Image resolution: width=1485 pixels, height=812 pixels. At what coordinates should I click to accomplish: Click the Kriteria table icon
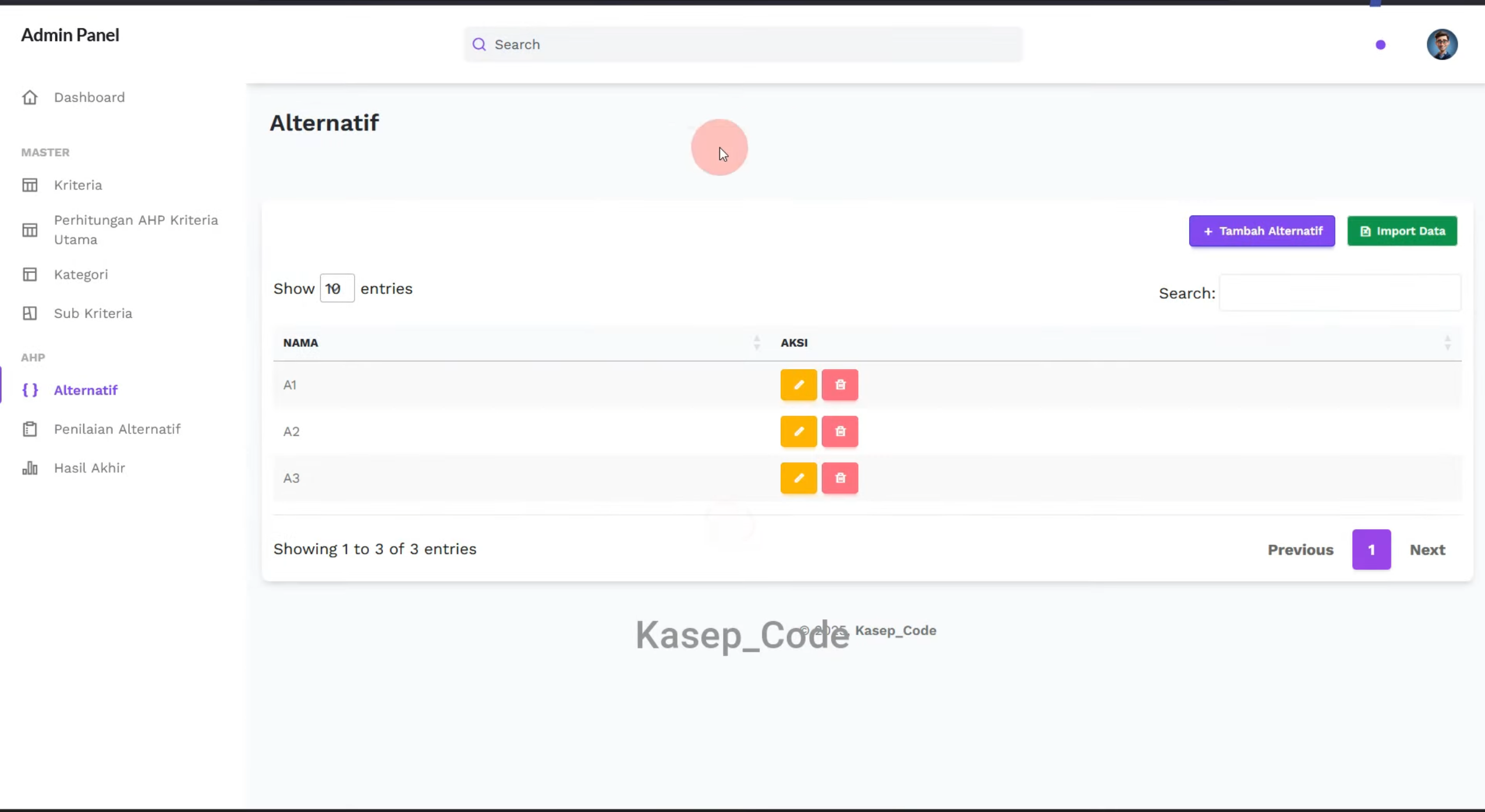[30, 185]
